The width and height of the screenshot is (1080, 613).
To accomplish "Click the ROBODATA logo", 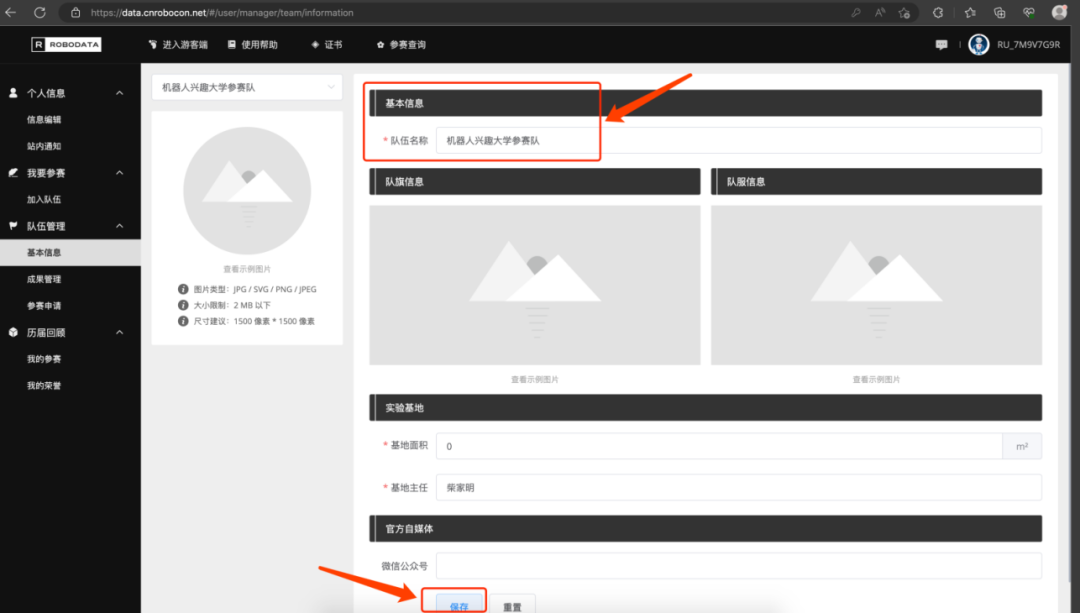I will pyautogui.click(x=66, y=45).
